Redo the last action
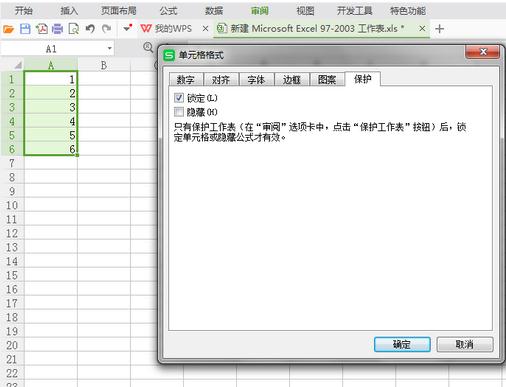Viewport: 506px width, 387px height. coord(106,29)
